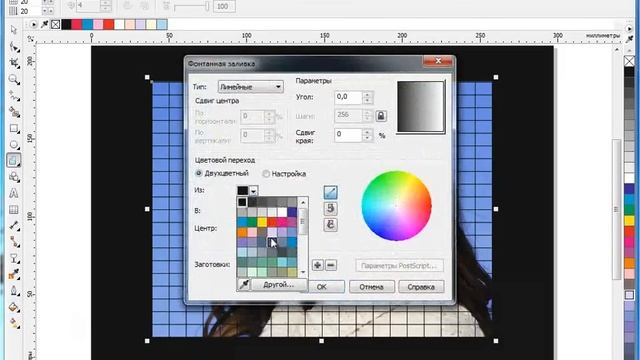This screenshot has height=360, width=640.
Task: Click Другой... button in color popup
Action: click(279, 284)
